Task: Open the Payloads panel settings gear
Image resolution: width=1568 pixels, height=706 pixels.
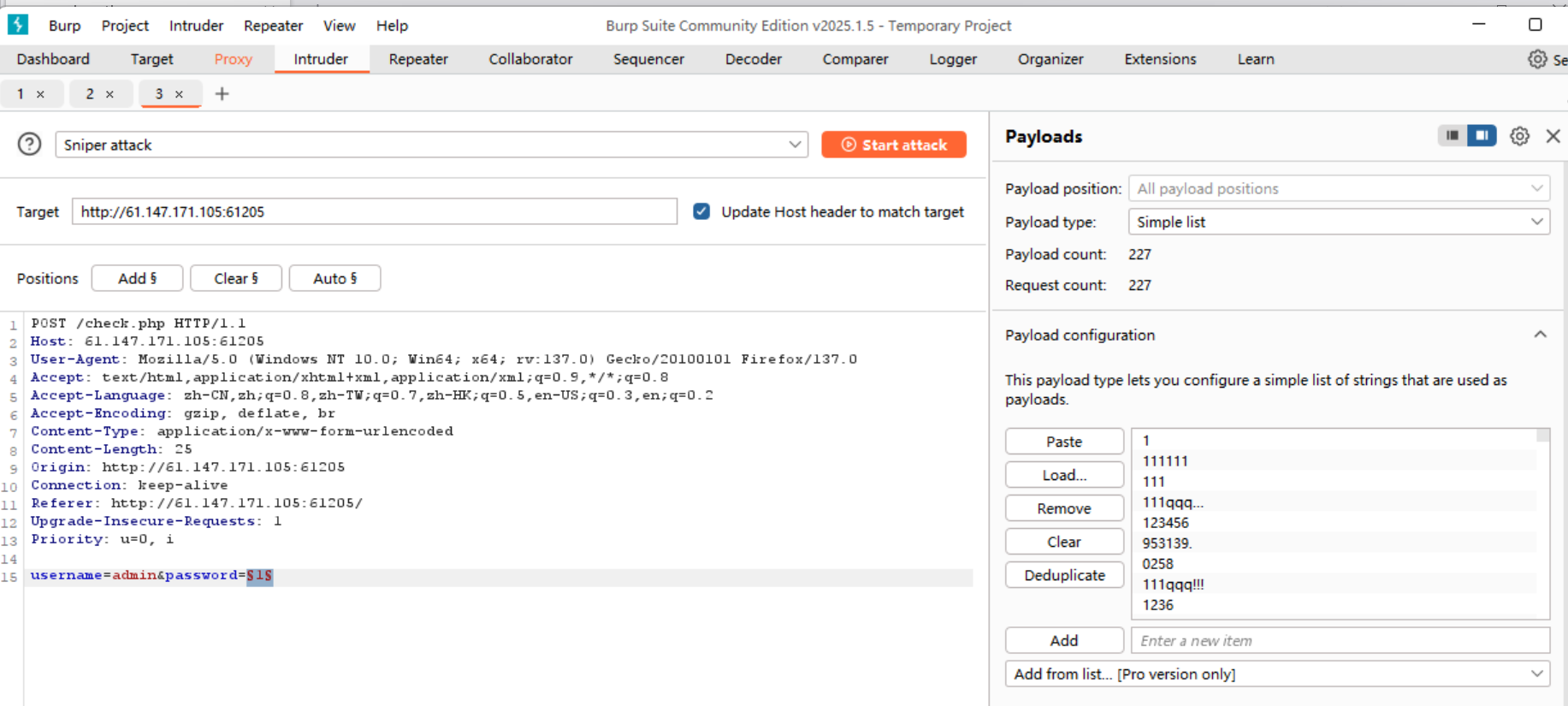Action: 1519,136
